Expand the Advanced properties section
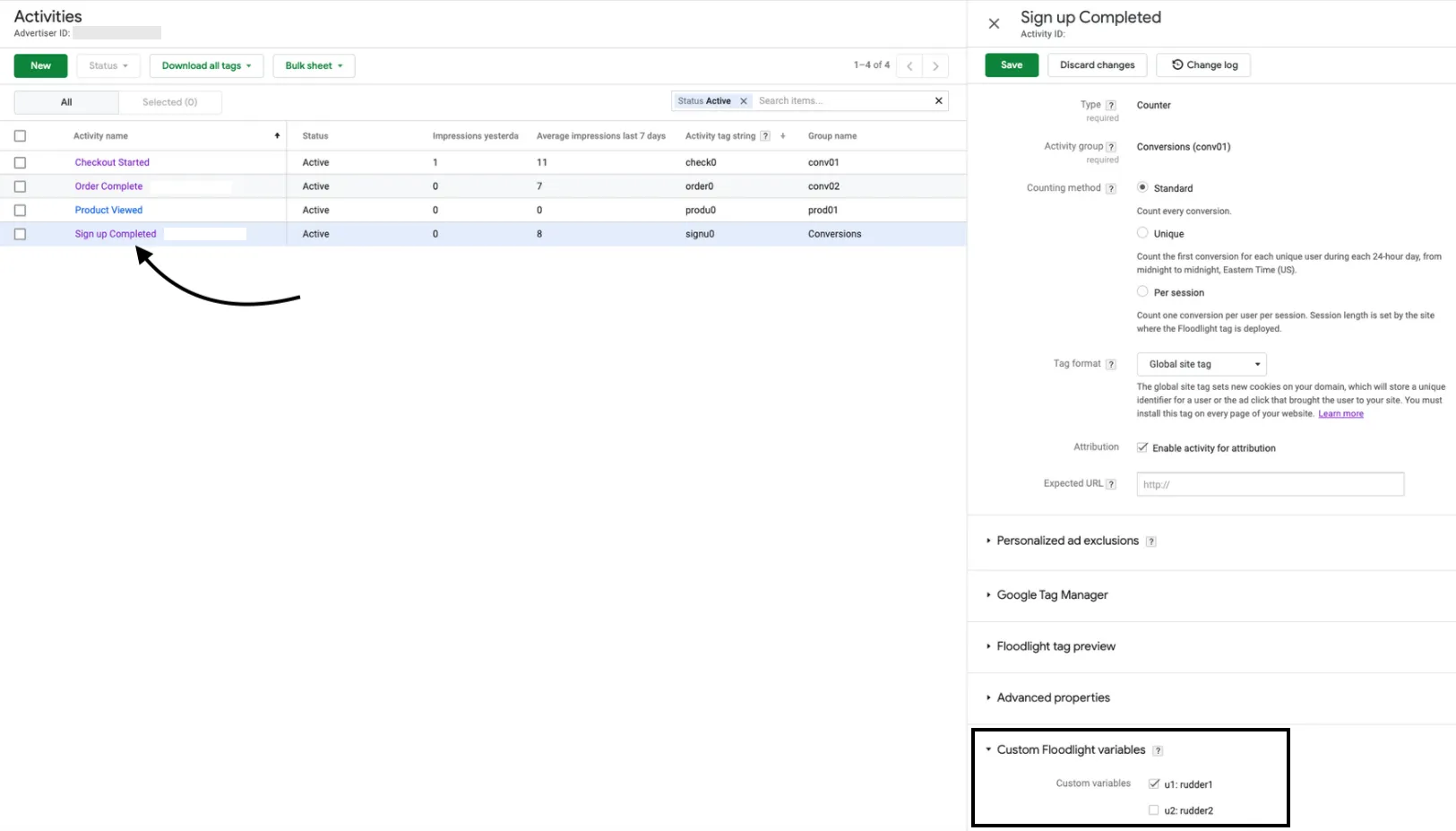1456x831 pixels. click(1053, 697)
